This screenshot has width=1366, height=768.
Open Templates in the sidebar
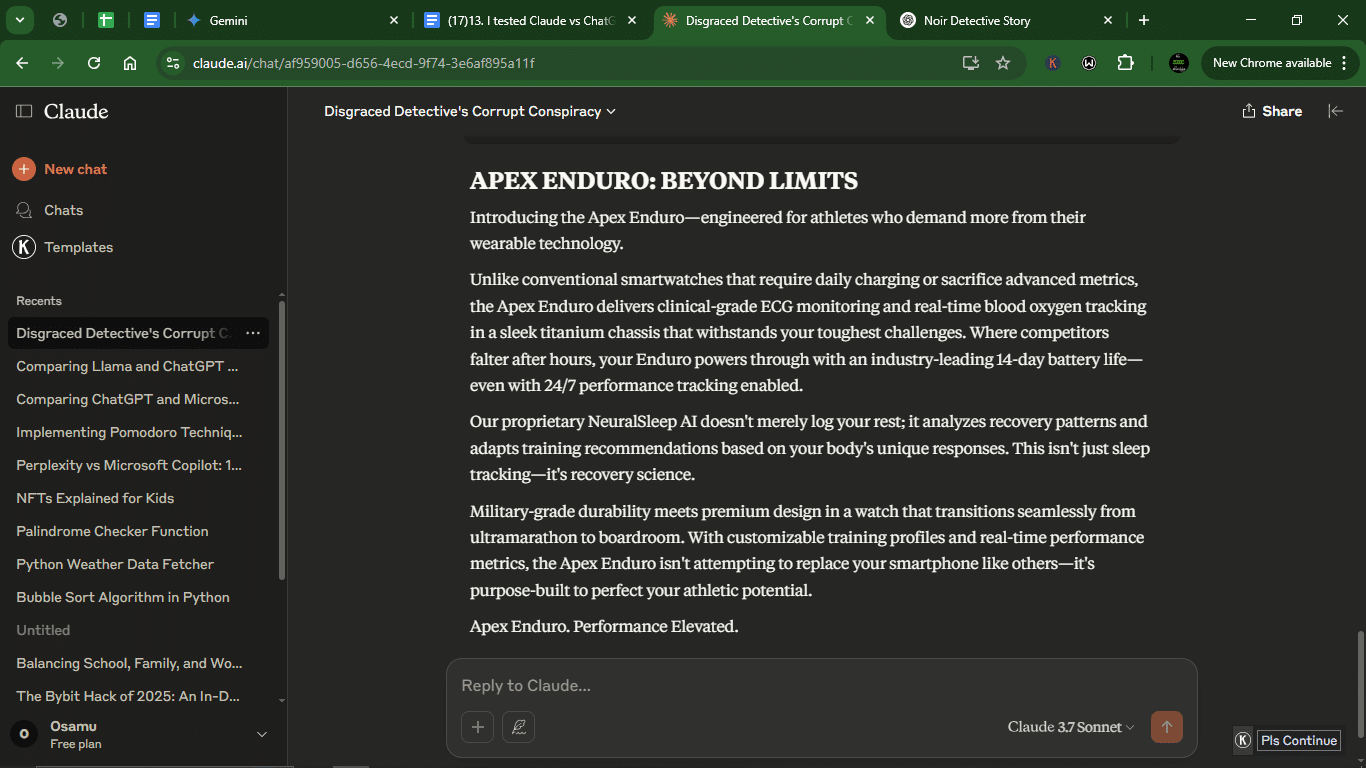pyautogui.click(x=63, y=247)
